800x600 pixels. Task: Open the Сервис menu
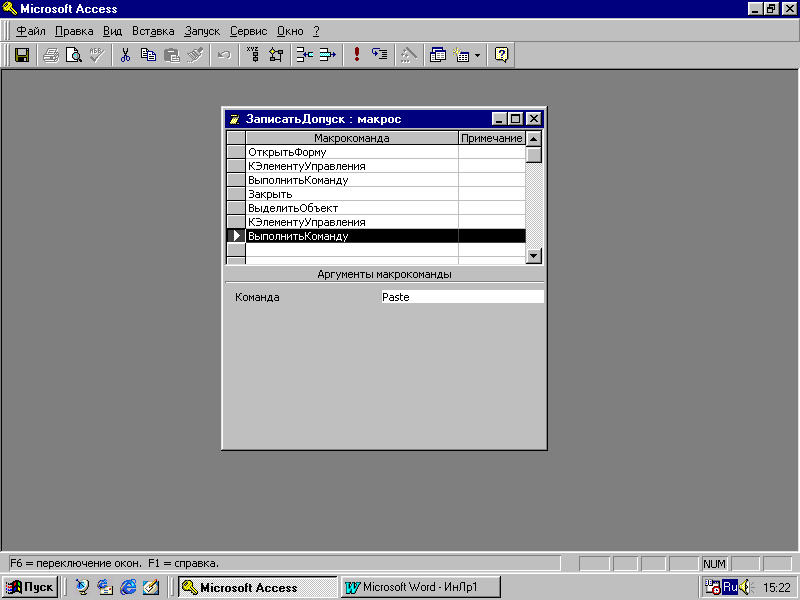[x=248, y=31]
